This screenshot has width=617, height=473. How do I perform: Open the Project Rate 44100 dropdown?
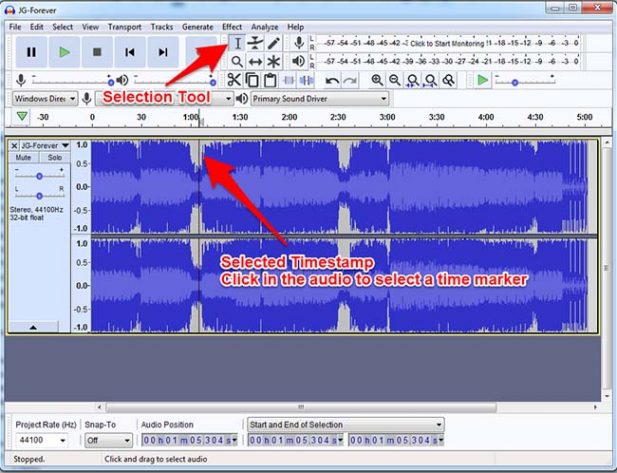(x=41, y=440)
